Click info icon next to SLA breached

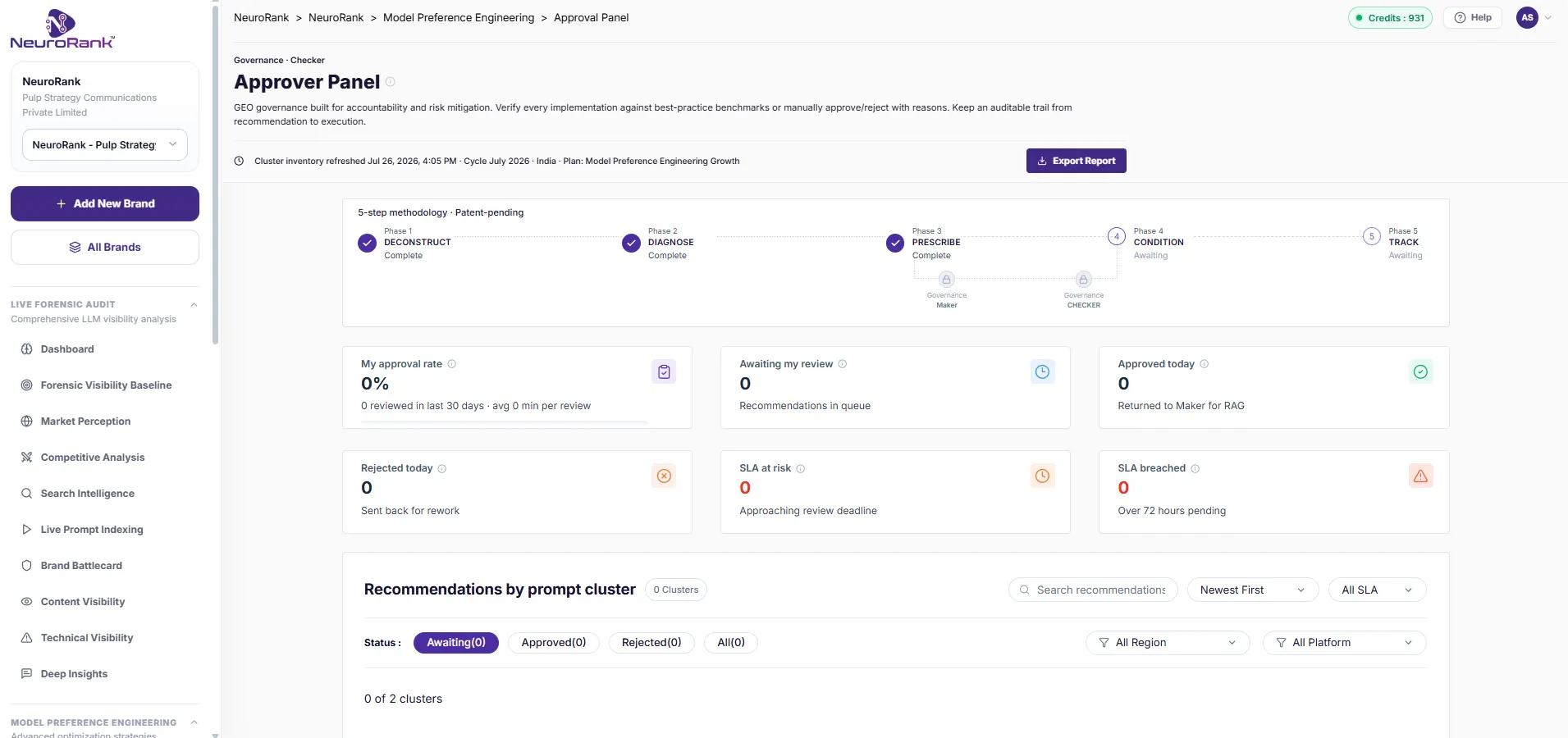[1195, 469]
